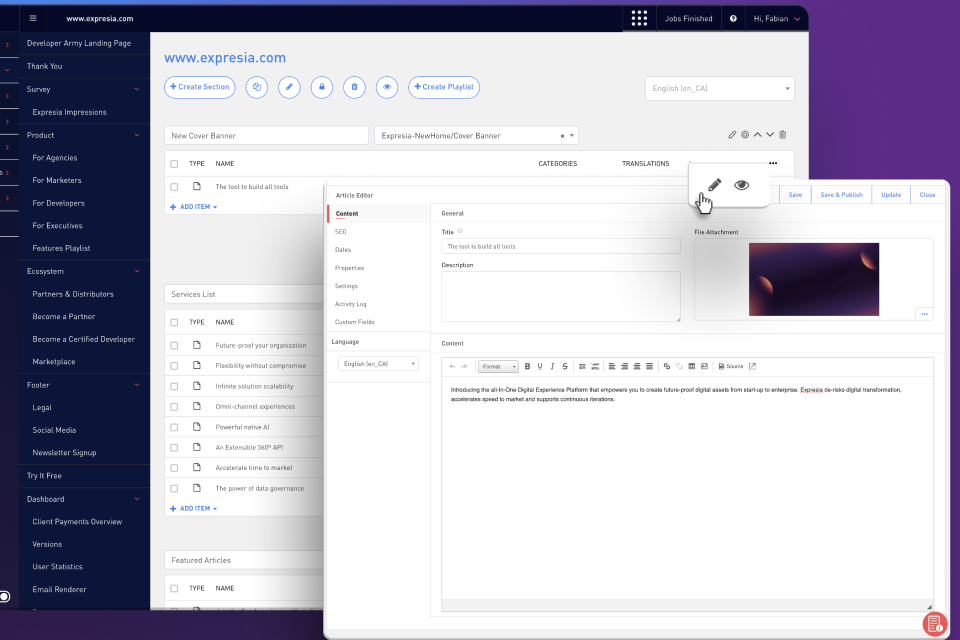Open the hamburger menu in the top bar

click(x=33, y=18)
